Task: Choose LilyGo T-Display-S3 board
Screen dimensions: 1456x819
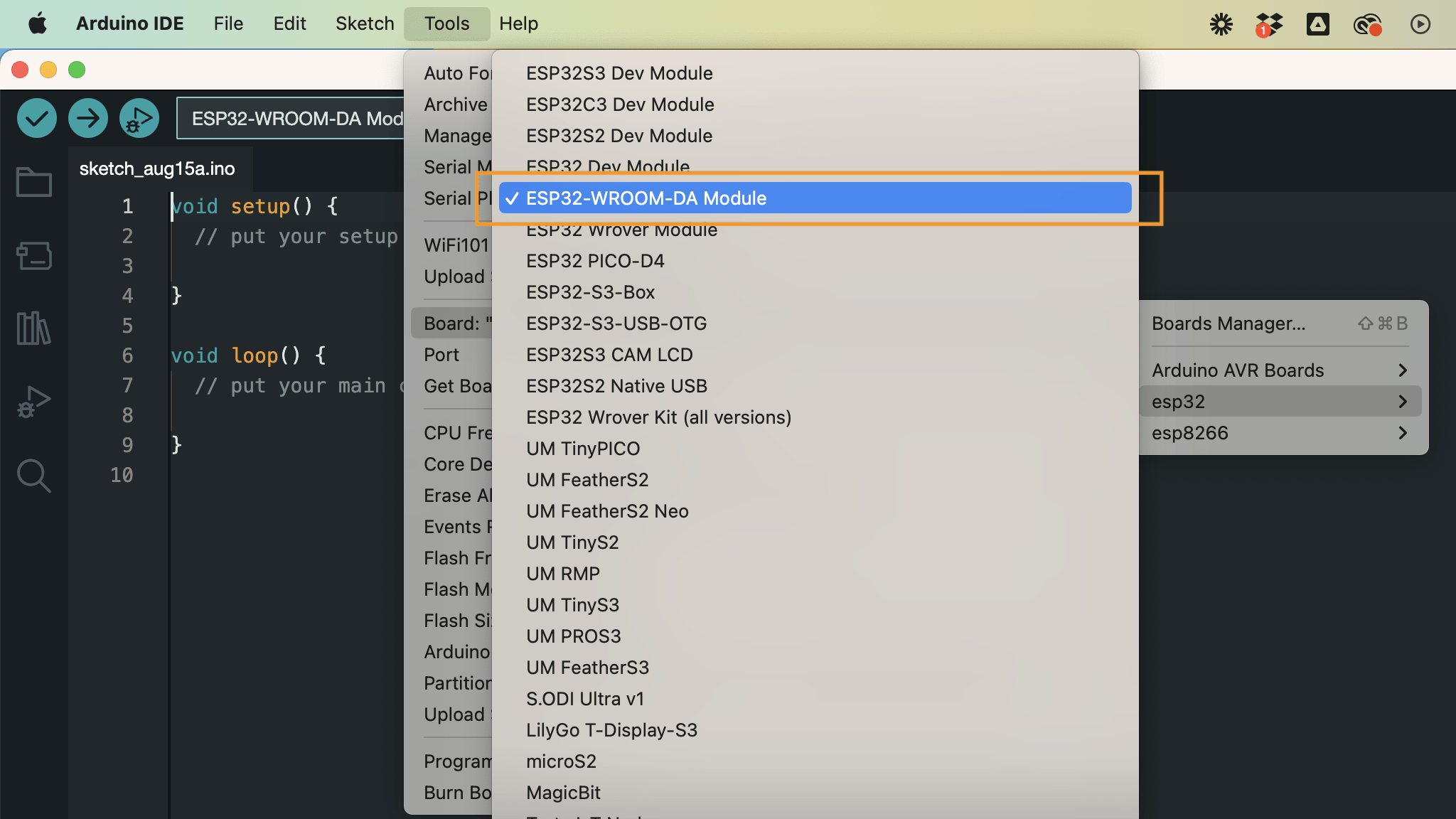Action: [x=815, y=730]
